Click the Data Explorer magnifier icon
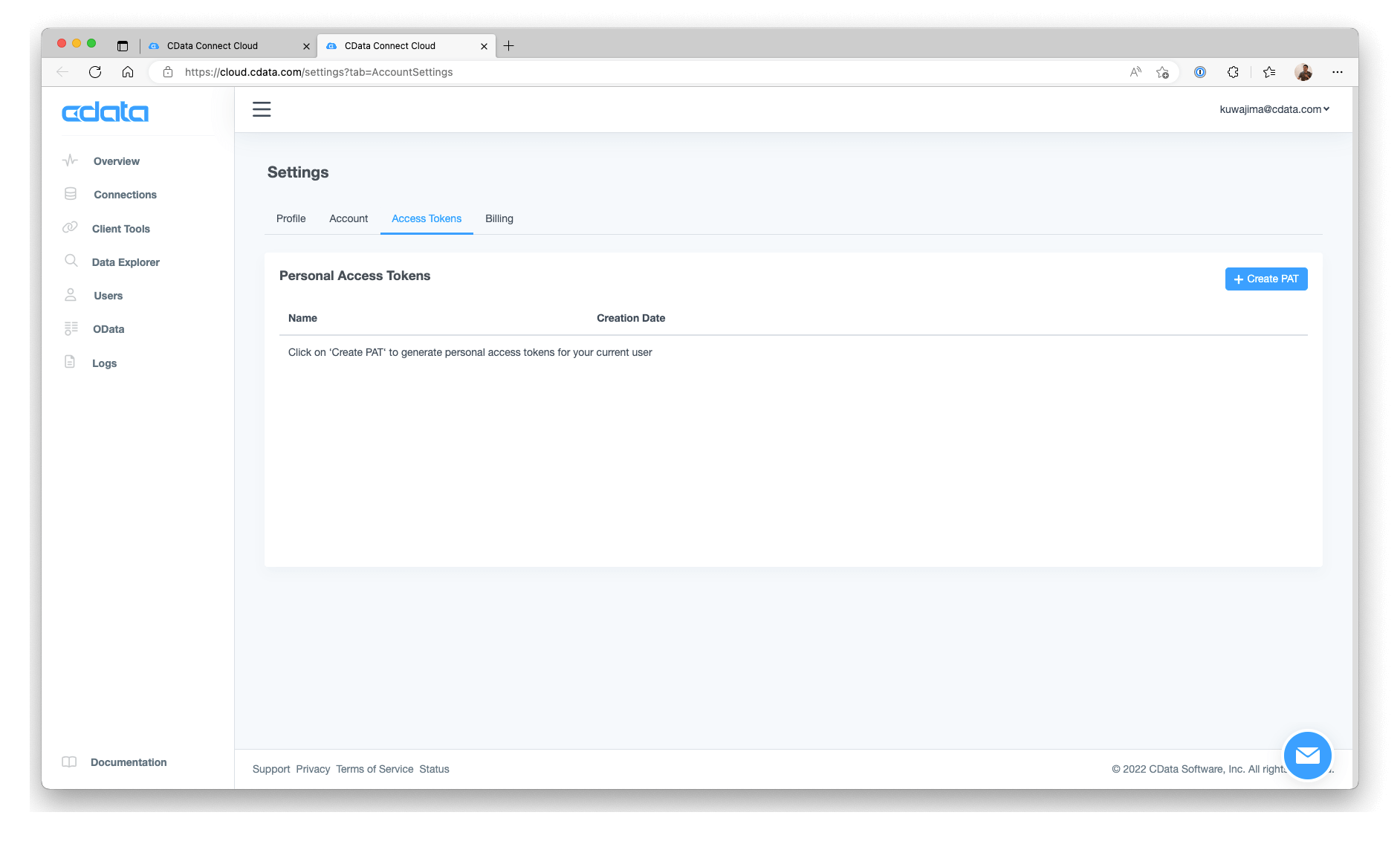The width and height of the screenshot is (1400, 844). click(71, 261)
